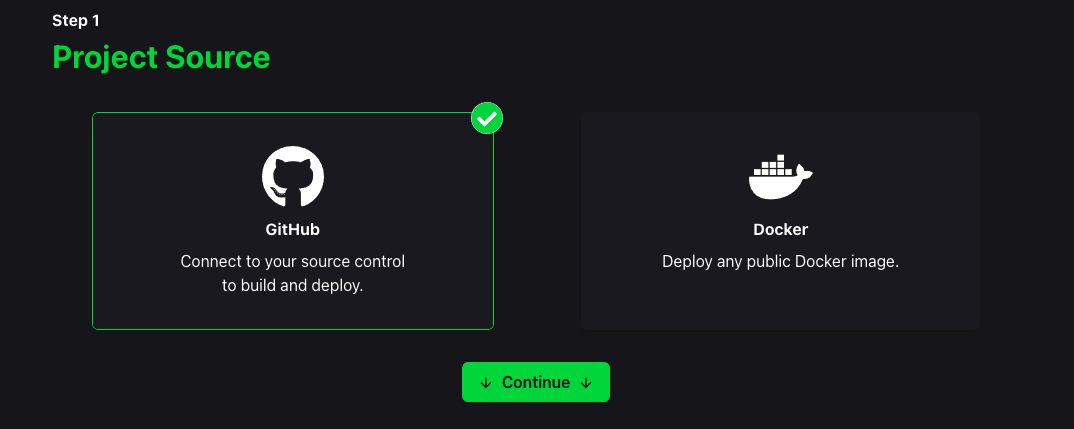Screen dimensions: 1074x429
Task: Click the bold "Docker" title text
Action: point(780,230)
